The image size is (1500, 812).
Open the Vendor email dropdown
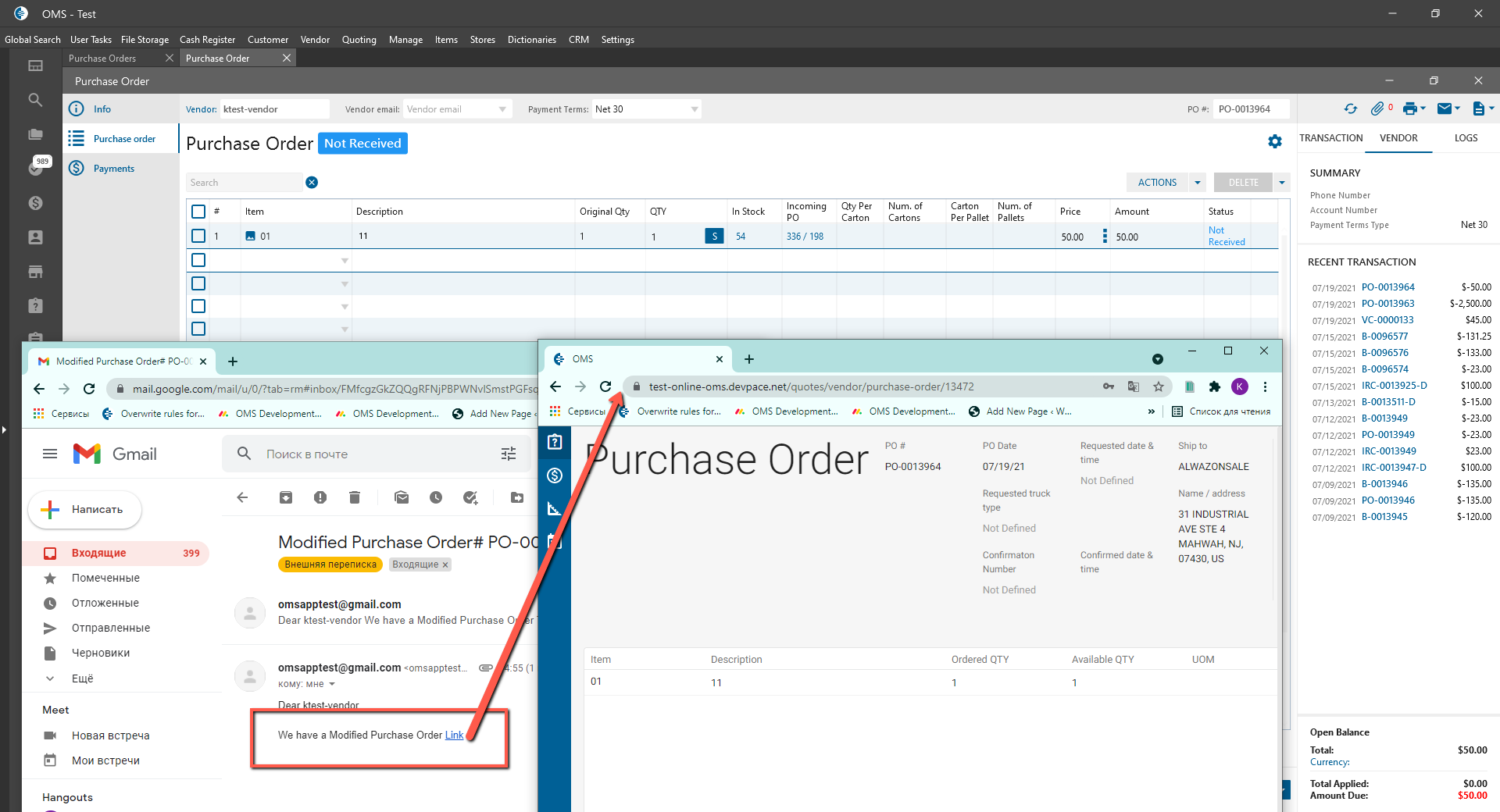pos(502,109)
